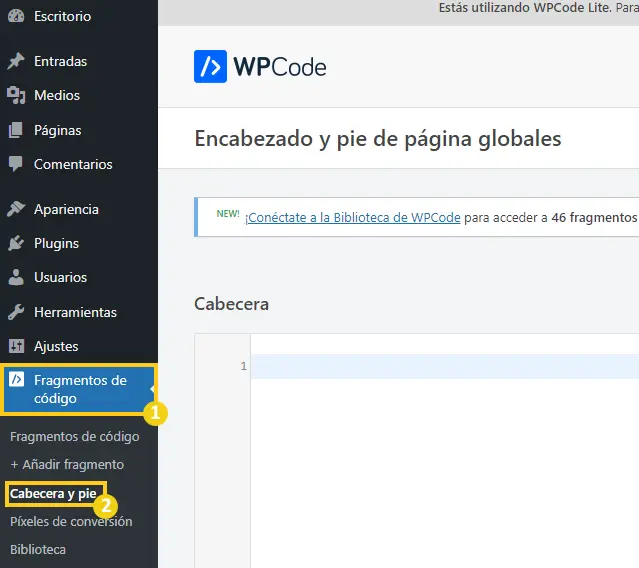Viewport: 639px width, 568px height.
Task: Click the Plugins plug icon
Action: 16,243
